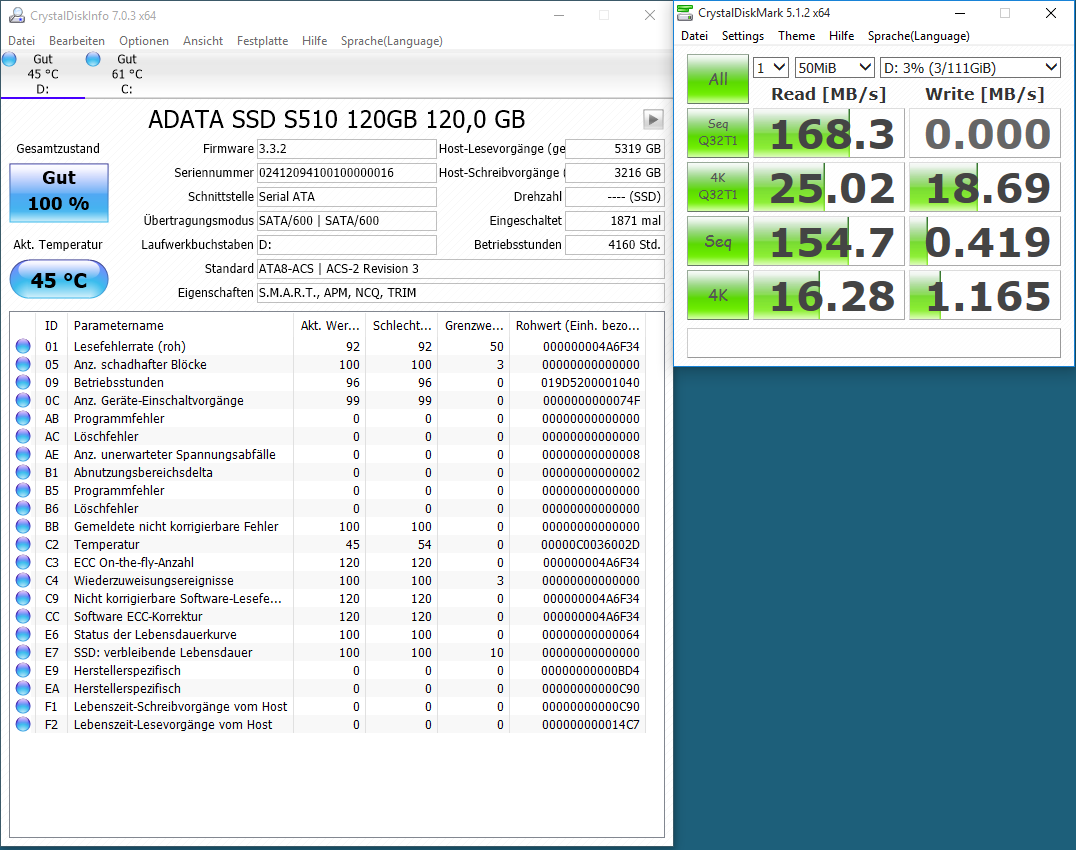Click status orb for Anz. schadhafter Blöcke
This screenshot has width=1076, height=850.
[23, 364]
